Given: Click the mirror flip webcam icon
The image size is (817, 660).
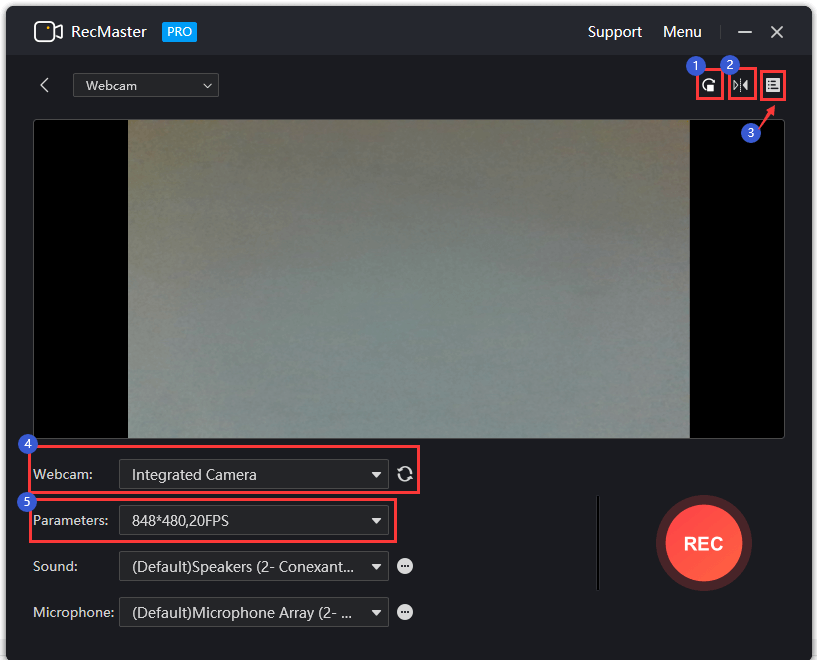Looking at the screenshot, I should 741,85.
